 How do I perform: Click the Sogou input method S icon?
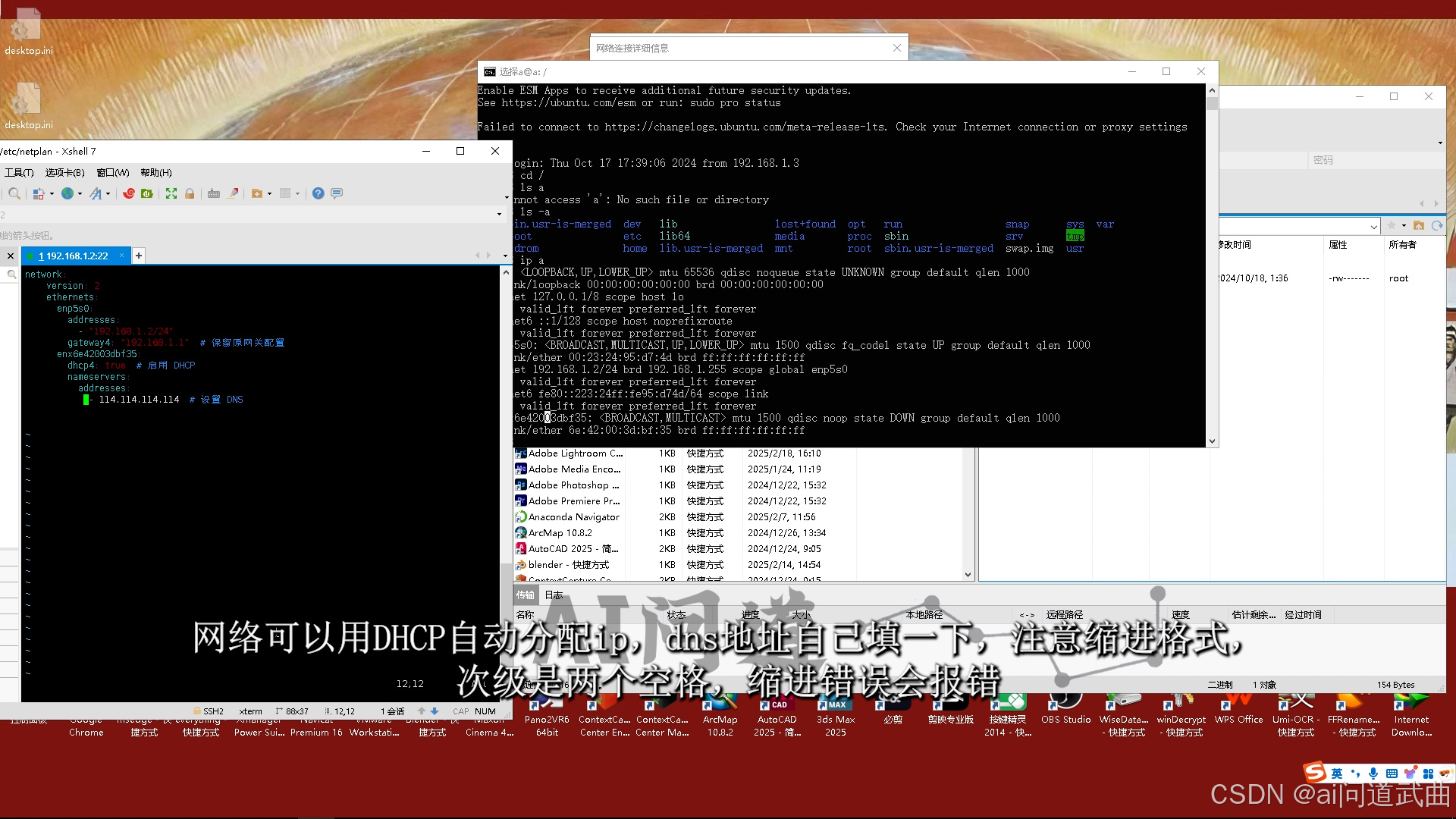[1316, 773]
